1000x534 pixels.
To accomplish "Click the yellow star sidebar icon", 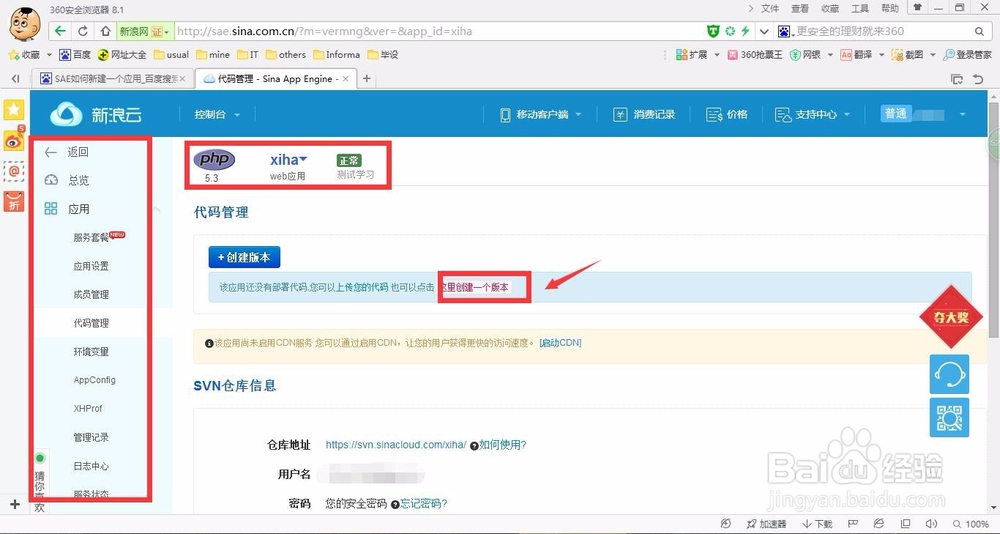I will 14,110.
